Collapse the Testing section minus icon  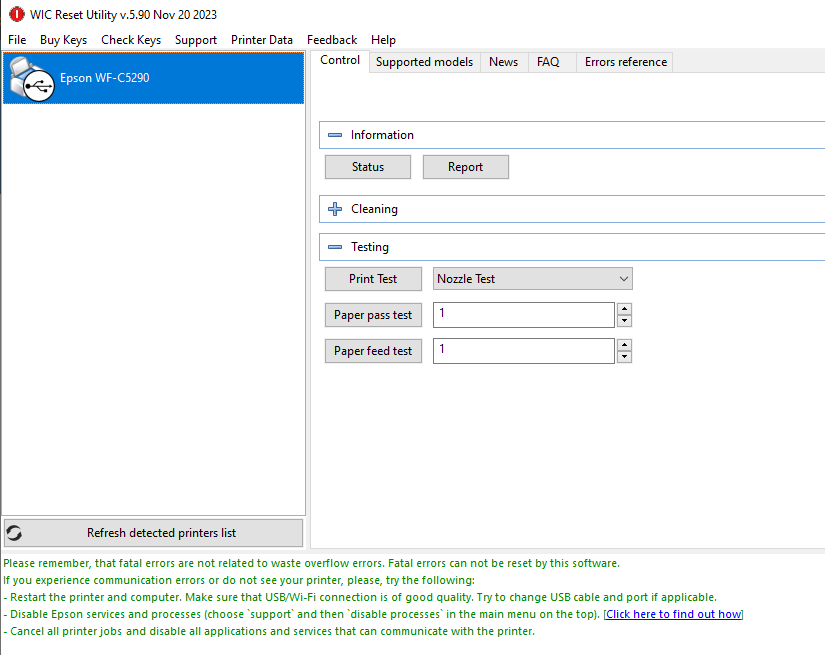tap(335, 247)
